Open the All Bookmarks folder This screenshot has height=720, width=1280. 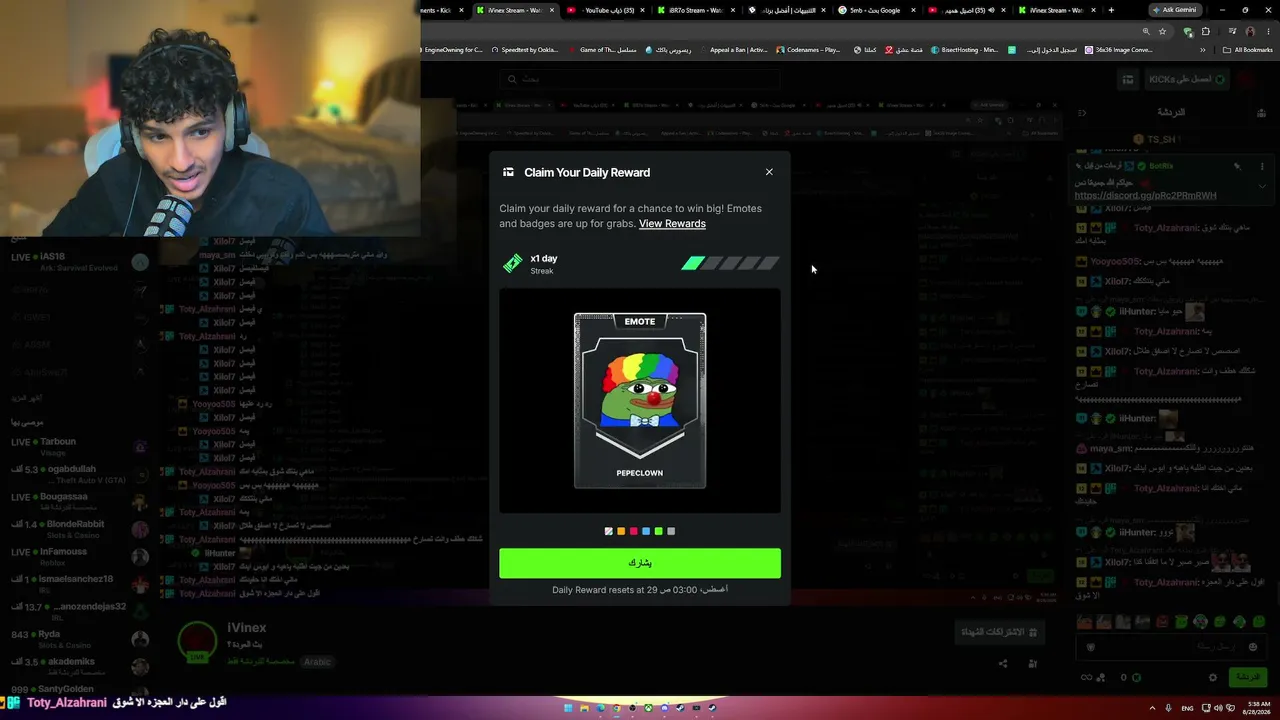[x=1248, y=50]
